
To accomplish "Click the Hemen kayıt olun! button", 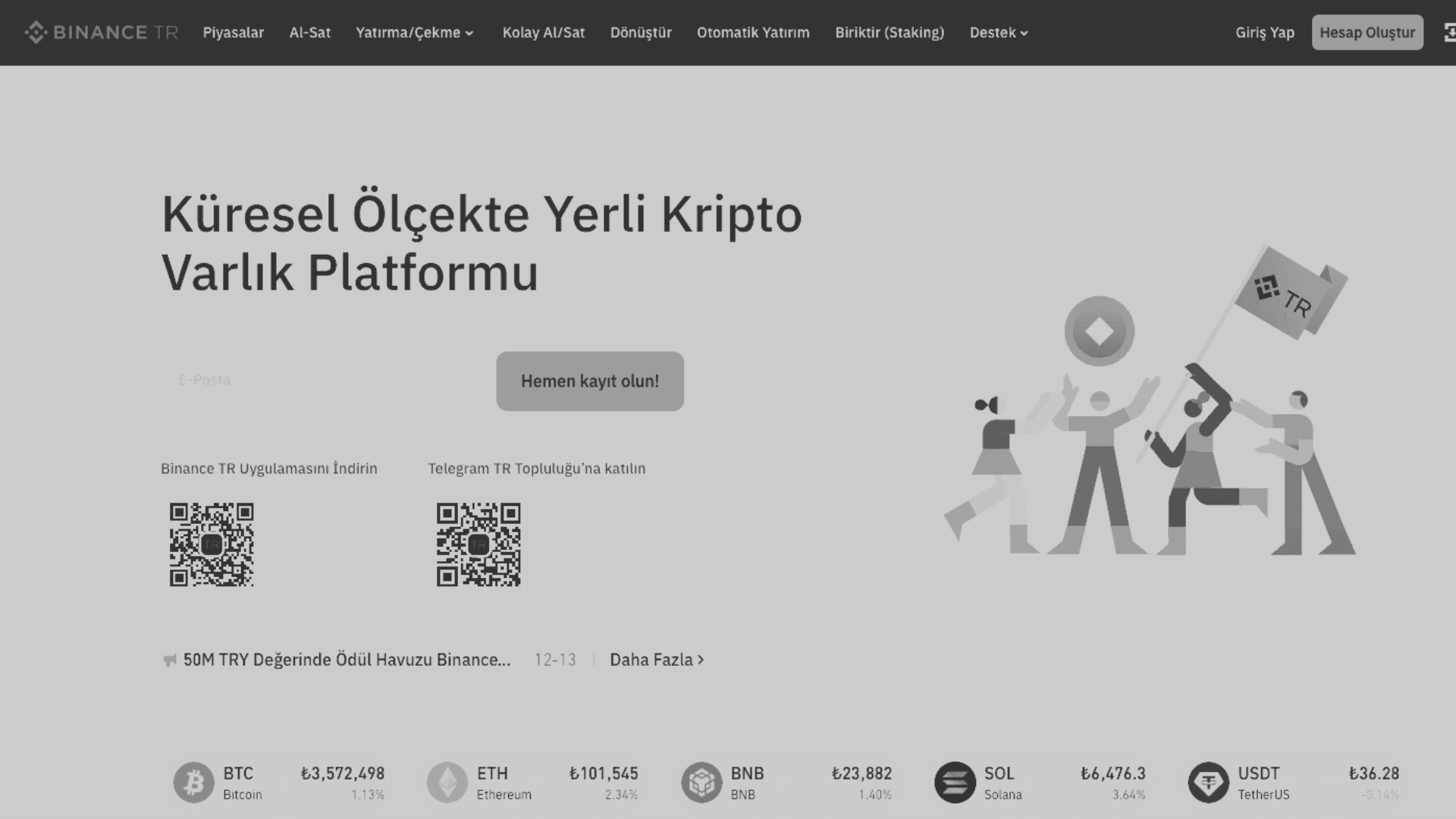I will point(590,381).
